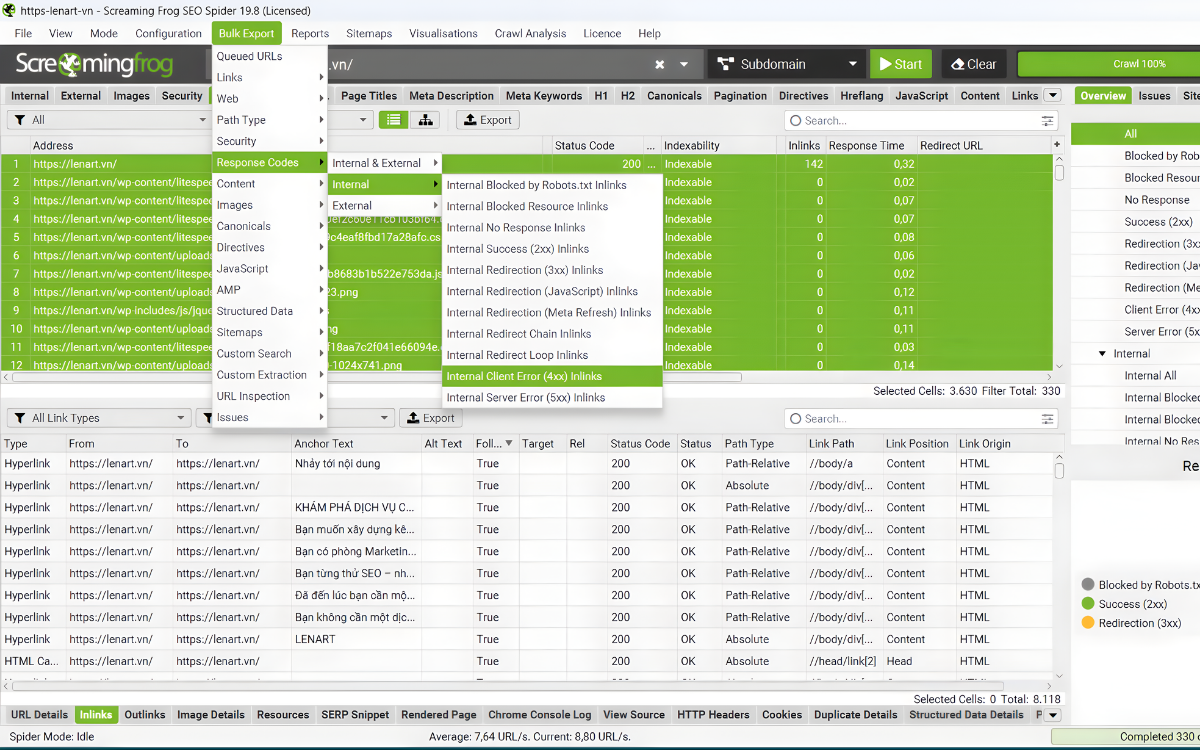Click the Redirection (3xx) orange legend dot
The height and width of the screenshot is (750, 1200).
[x=1088, y=623]
